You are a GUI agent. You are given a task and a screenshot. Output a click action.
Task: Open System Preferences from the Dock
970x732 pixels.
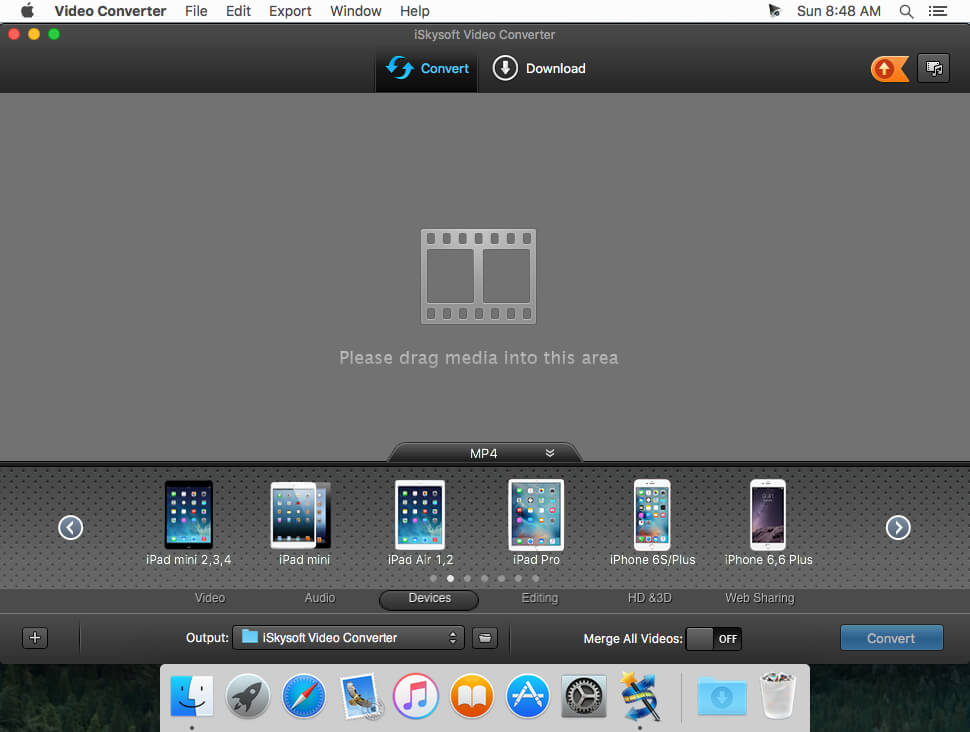pos(583,696)
